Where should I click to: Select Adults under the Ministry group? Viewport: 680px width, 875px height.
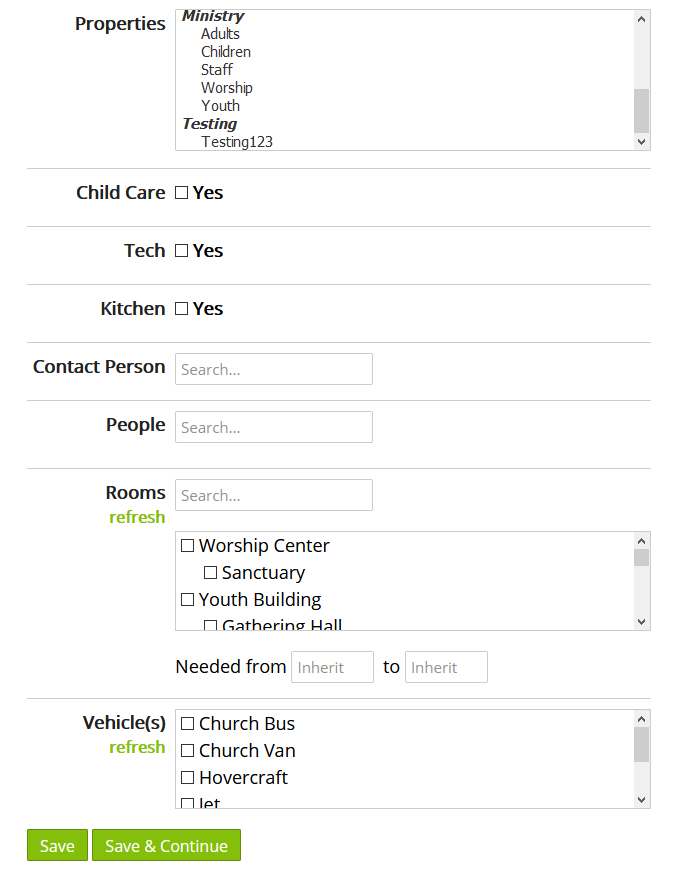point(220,33)
